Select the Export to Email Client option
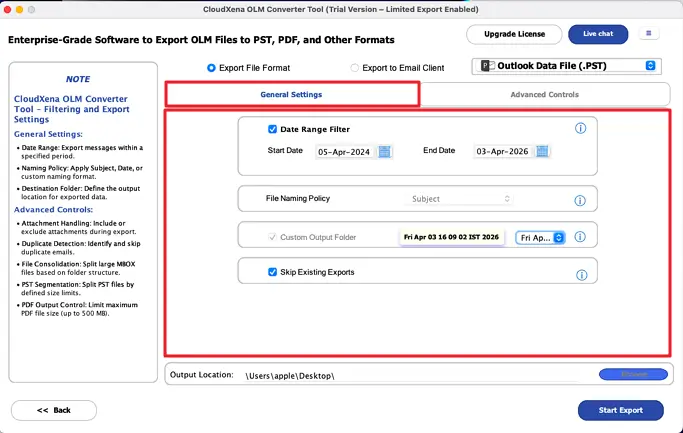 point(355,68)
